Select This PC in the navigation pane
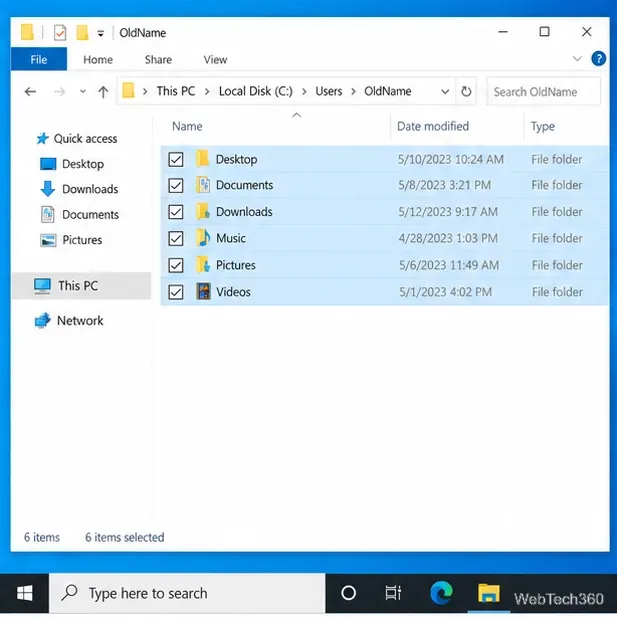This screenshot has height=620, width=617. tap(81, 285)
